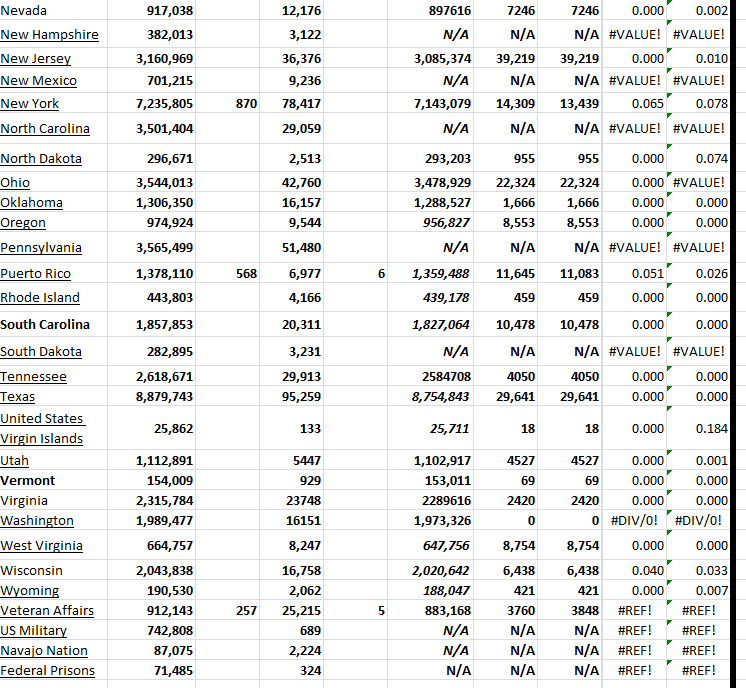Select cell with value 95,259

291,397
